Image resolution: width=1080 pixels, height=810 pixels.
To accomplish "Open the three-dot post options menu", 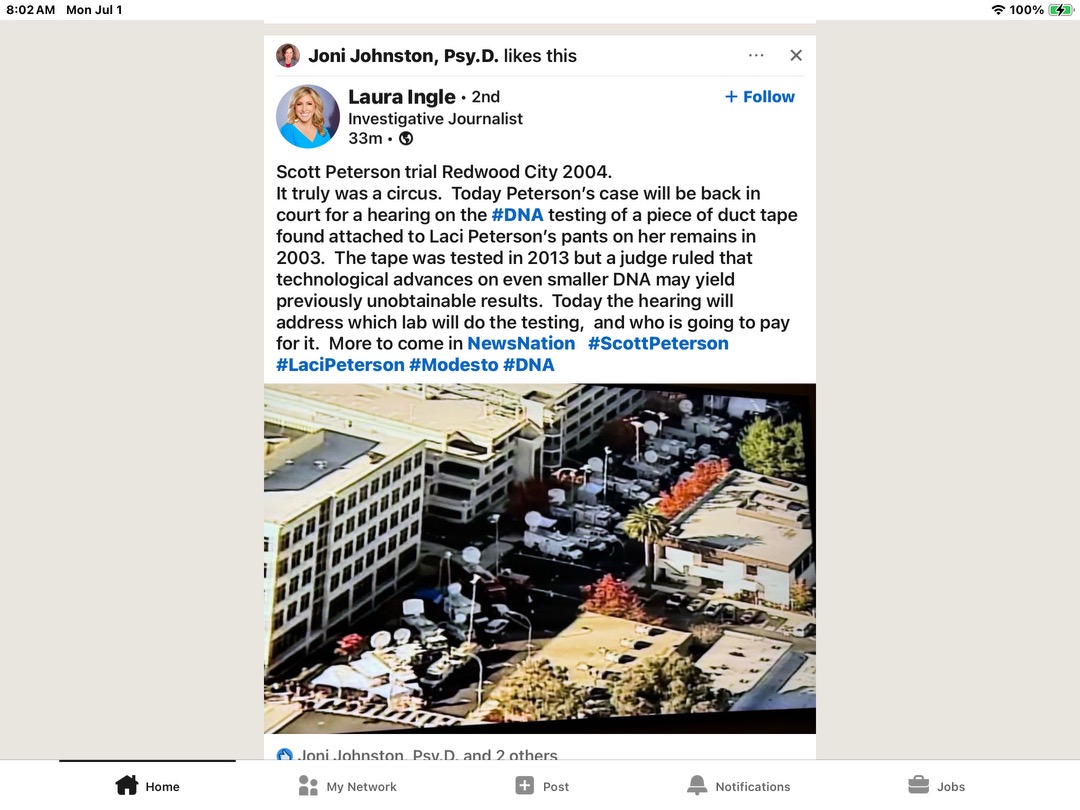I will coord(756,55).
